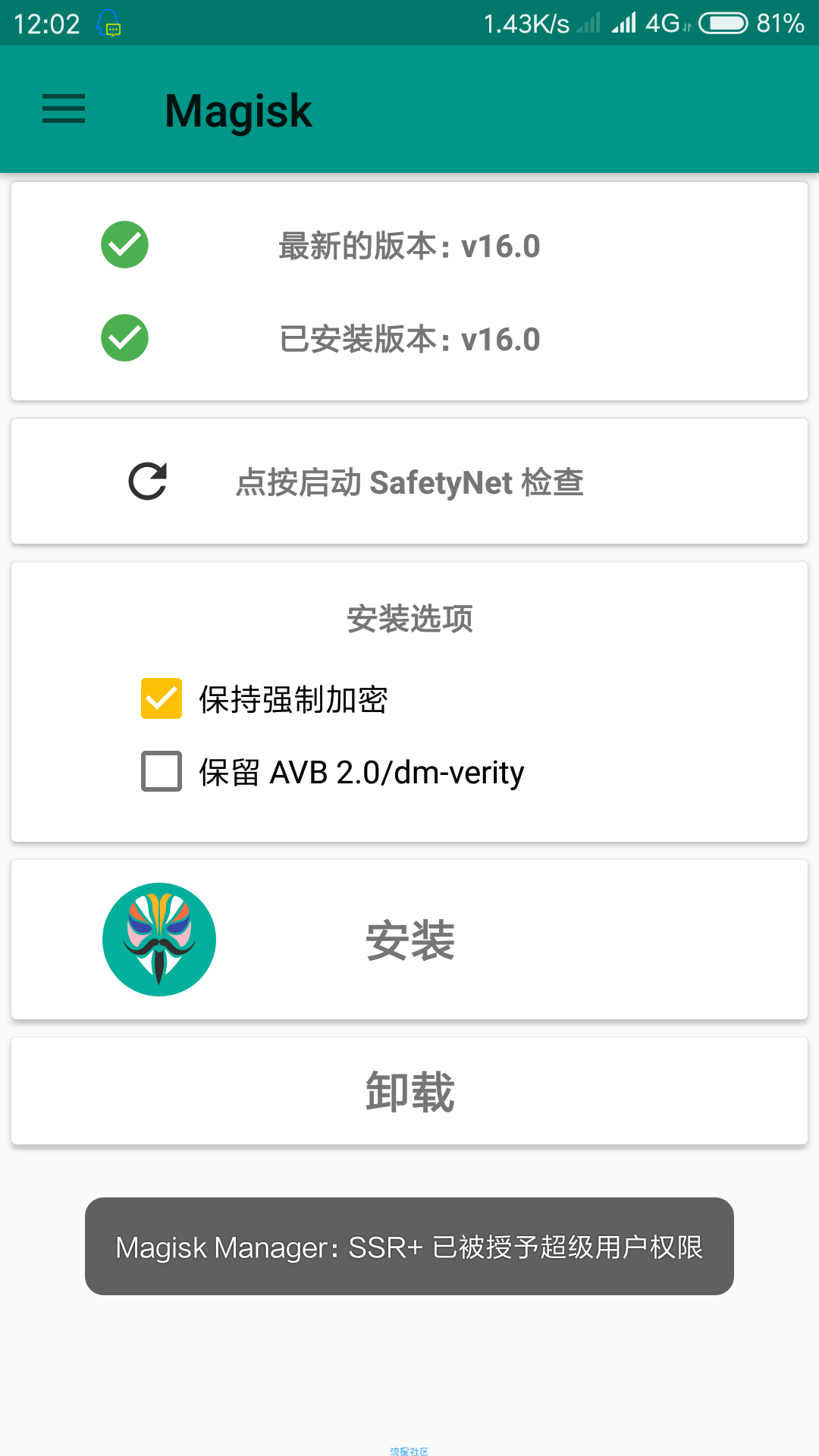
Task: Tap the 卸载 uninstall button
Action: point(409,1091)
